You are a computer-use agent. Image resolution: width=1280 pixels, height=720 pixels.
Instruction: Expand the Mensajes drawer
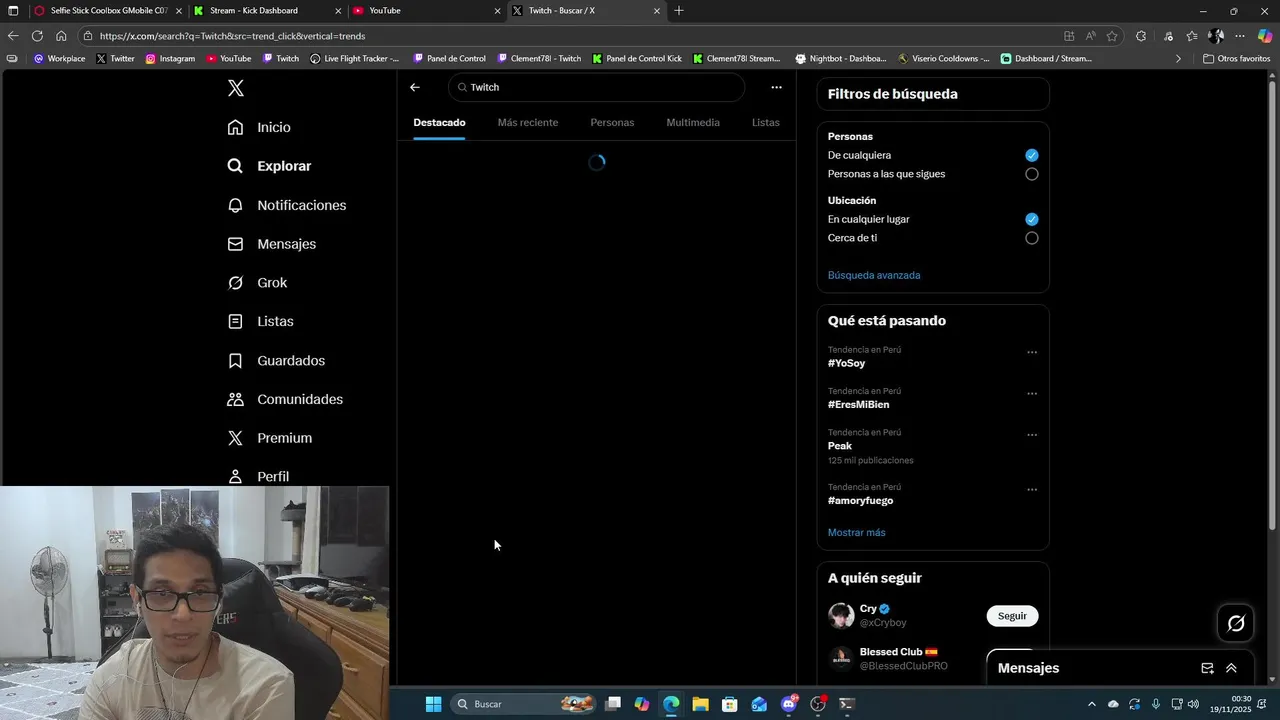tap(1231, 668)
